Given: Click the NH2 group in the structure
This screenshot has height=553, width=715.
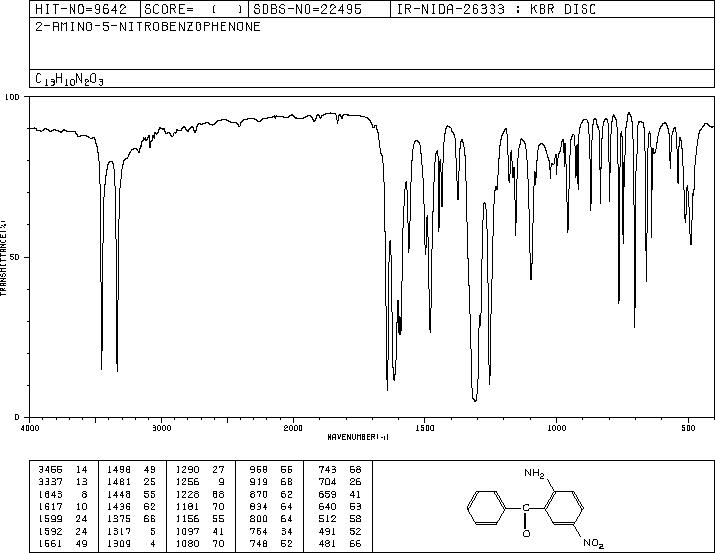Looking at the screenshot, I should click(534, 474).
